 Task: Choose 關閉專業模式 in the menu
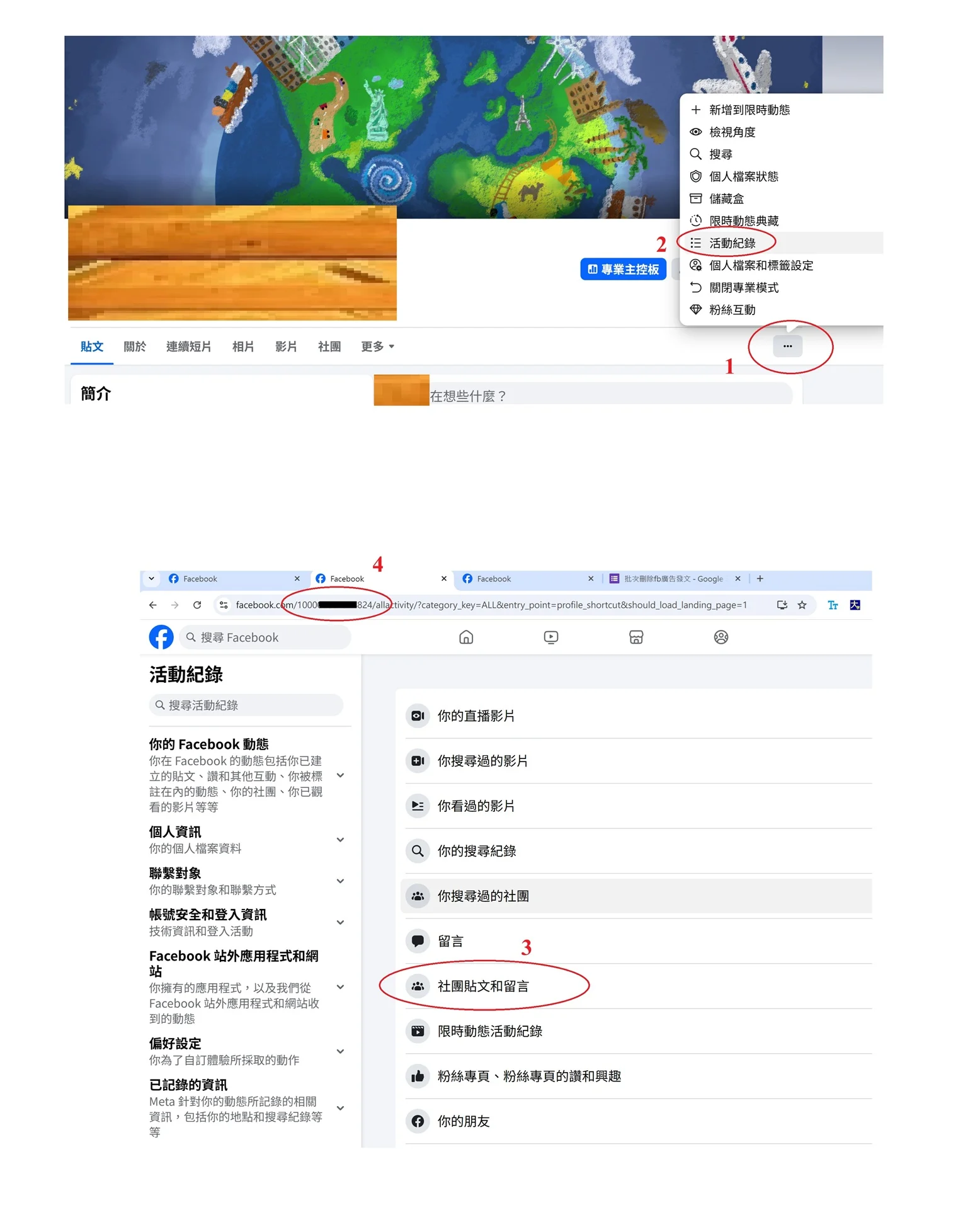point(782,287)
